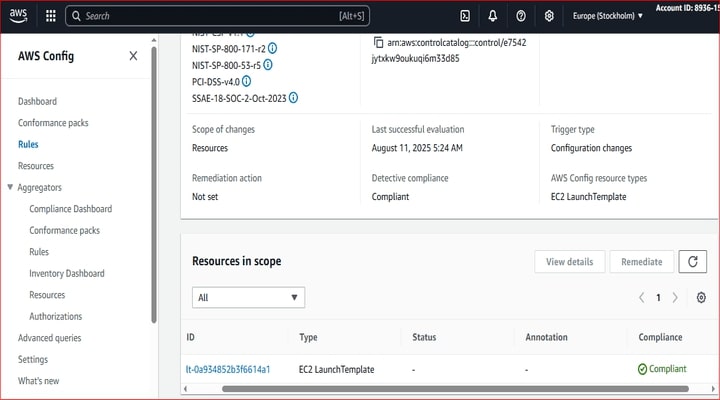Click Configuration changes trigger type value
This screenshot has height=400, width=720.
click(x=591, y=148)
